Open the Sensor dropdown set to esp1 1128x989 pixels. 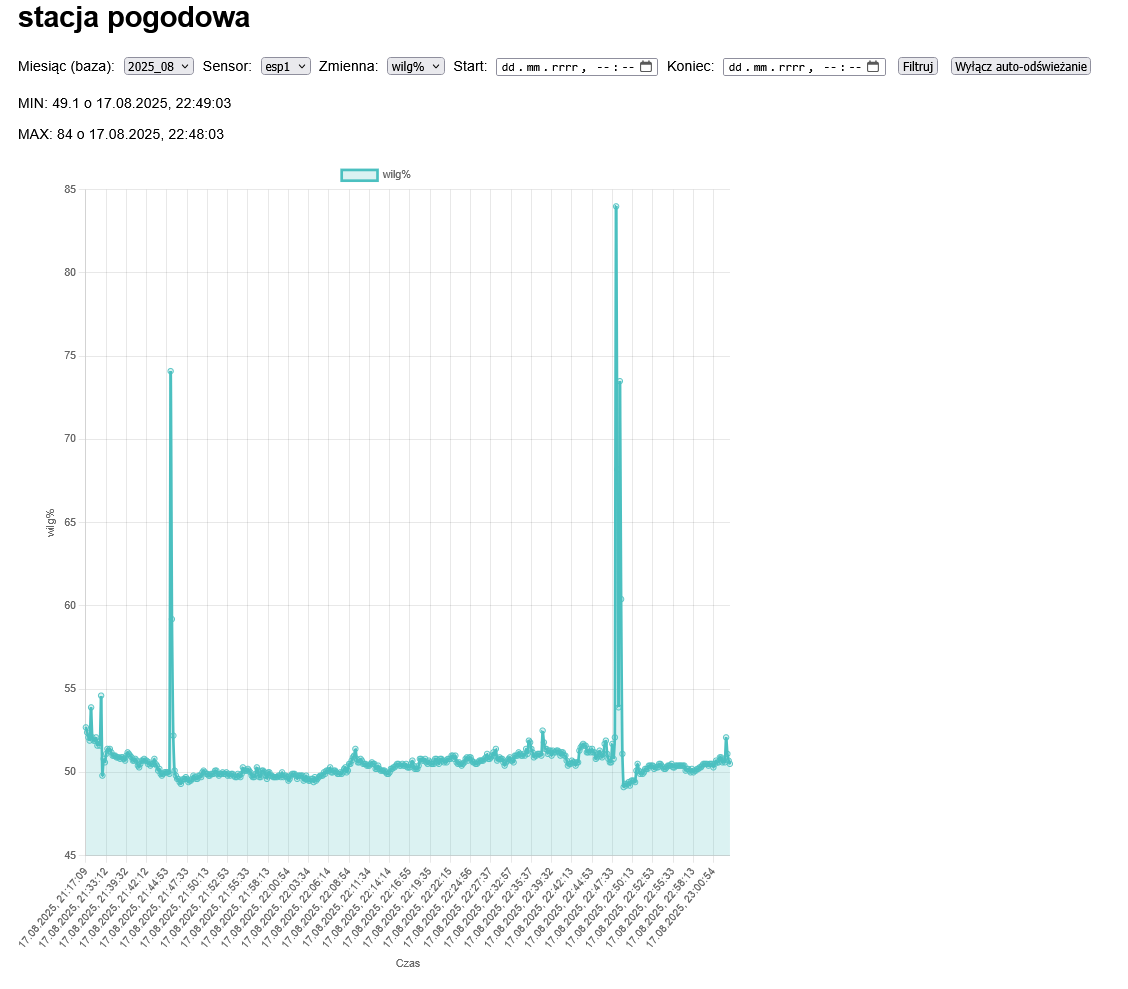click(x=285, y=67)
